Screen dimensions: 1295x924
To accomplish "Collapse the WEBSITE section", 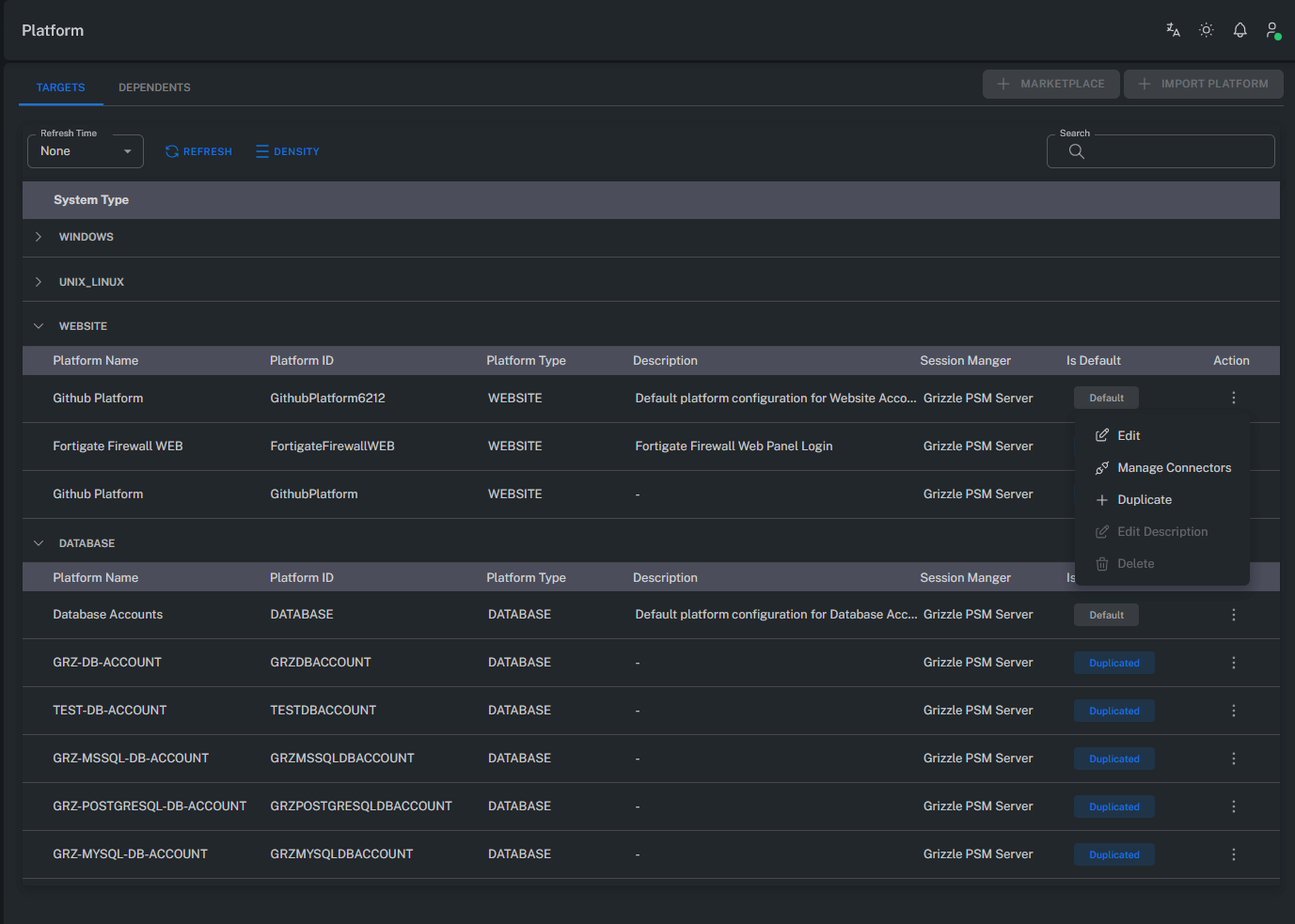I will click(38, 325).
